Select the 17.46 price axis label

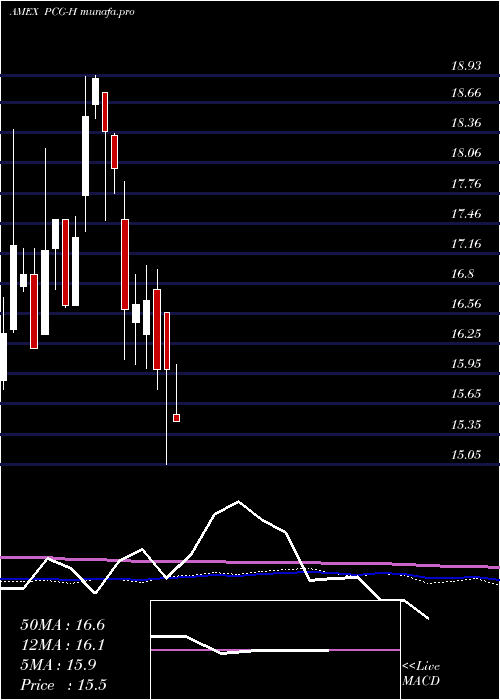(x=466, y=214)
